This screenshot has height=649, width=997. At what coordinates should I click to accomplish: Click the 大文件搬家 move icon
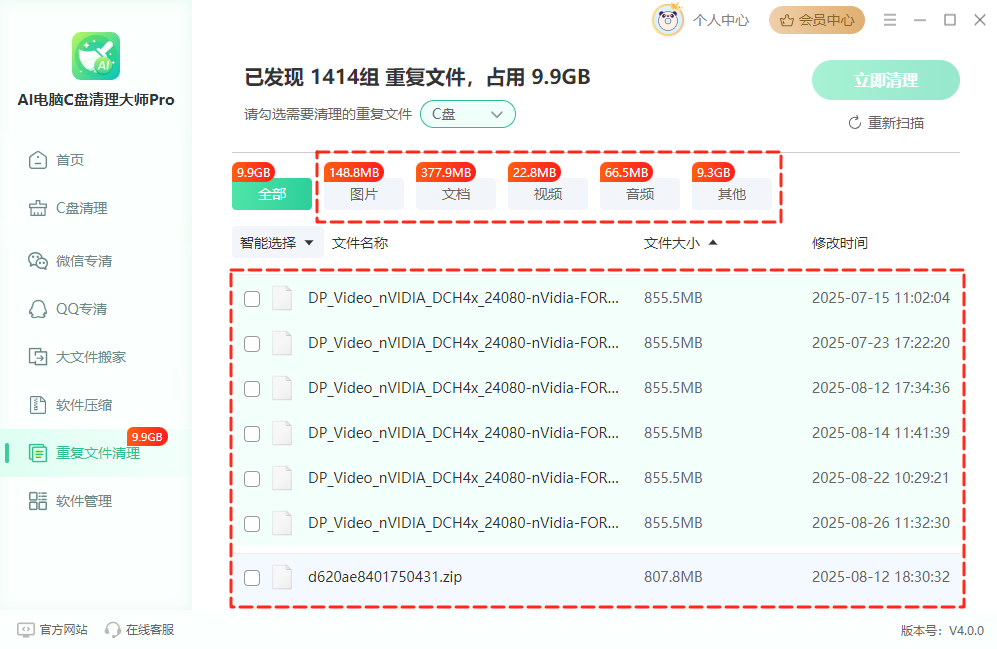click(x=38, y=357)
